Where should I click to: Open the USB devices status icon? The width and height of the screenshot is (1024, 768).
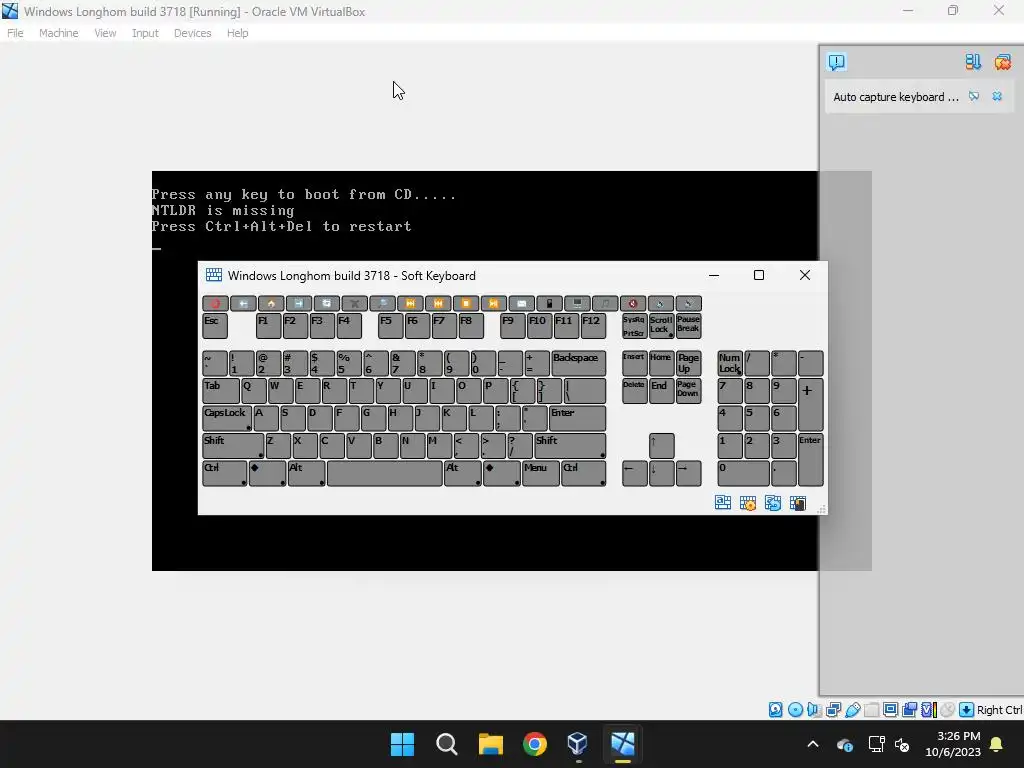click(852, 710)
